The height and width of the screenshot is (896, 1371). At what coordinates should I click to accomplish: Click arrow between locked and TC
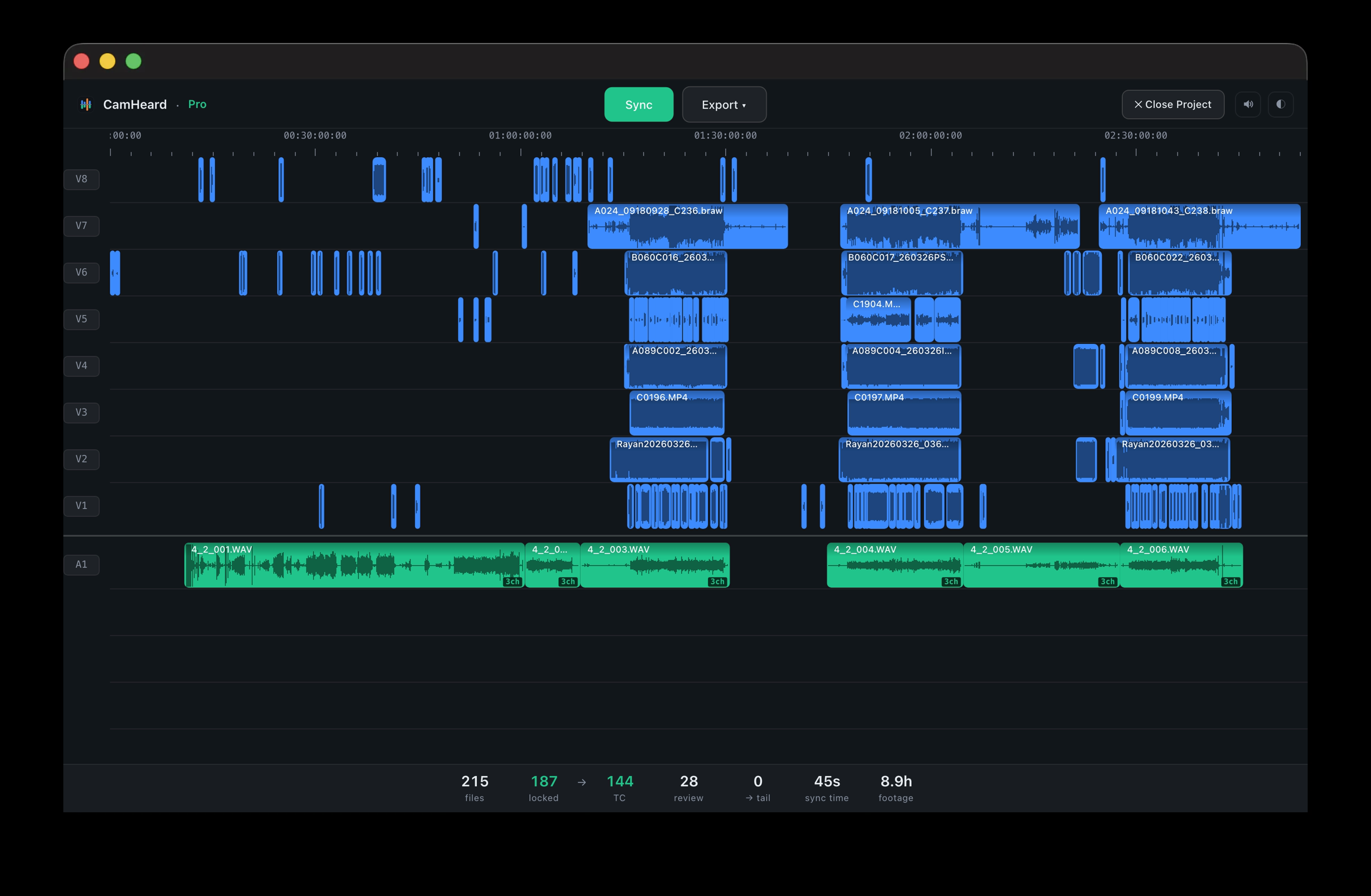[x=582, y=782]
